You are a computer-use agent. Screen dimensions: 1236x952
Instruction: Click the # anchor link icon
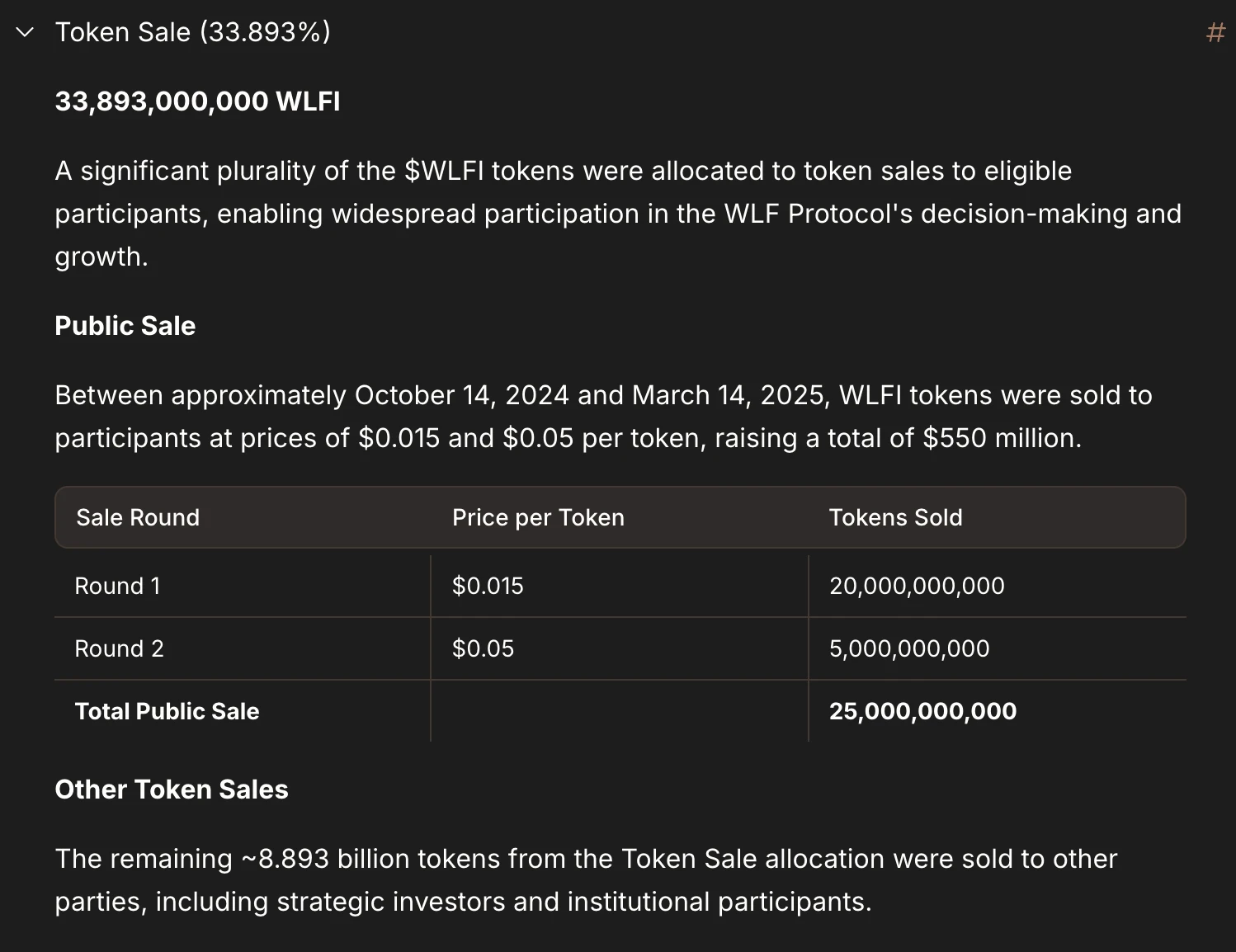click(1215, 33)
